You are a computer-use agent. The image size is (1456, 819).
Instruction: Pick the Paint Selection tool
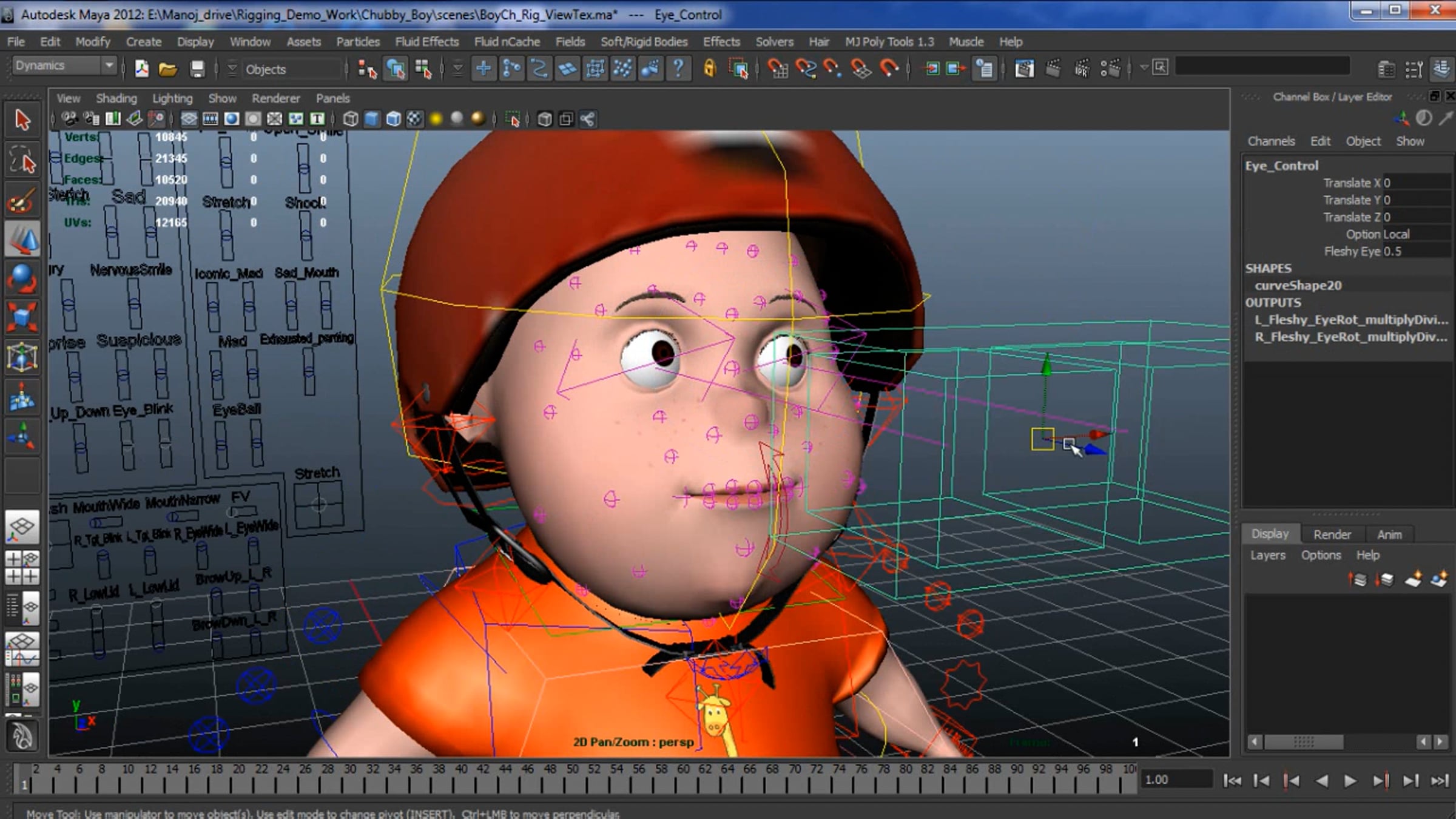(22, 200)
